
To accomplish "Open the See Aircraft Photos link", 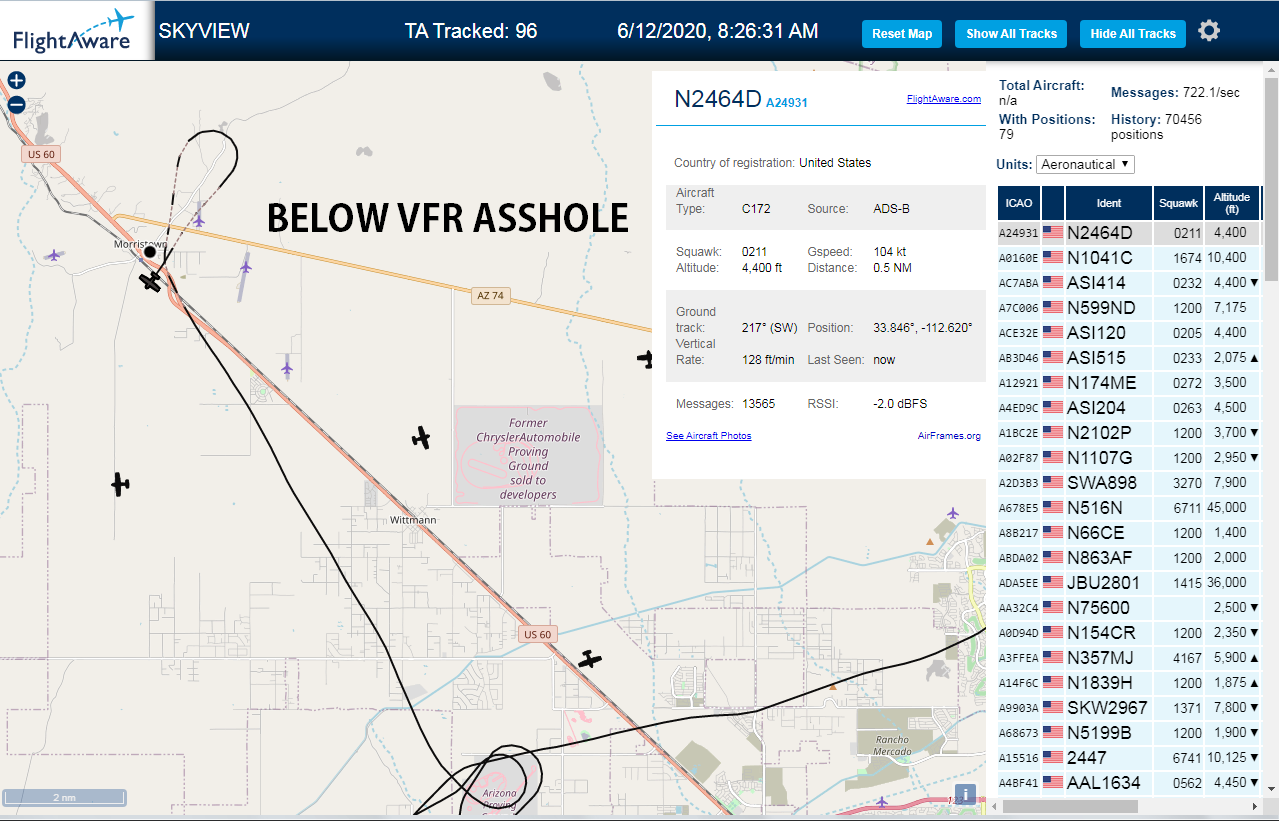I will (x=709, y=436).
